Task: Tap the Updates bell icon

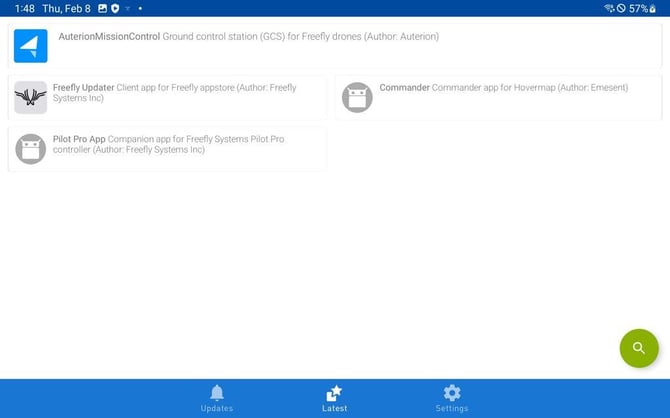Action: [217, 392]
